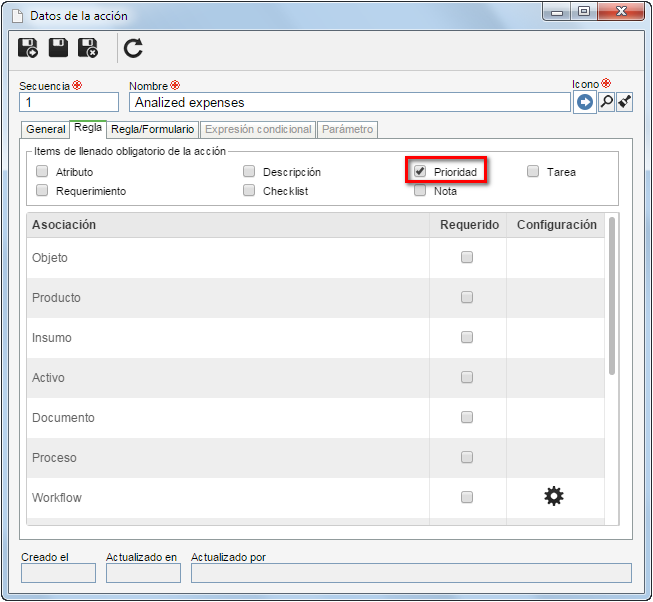The width and height of the screenshot is (653, 602).
Task: Click the Asociación column header
Action: (x=228, y=225)
